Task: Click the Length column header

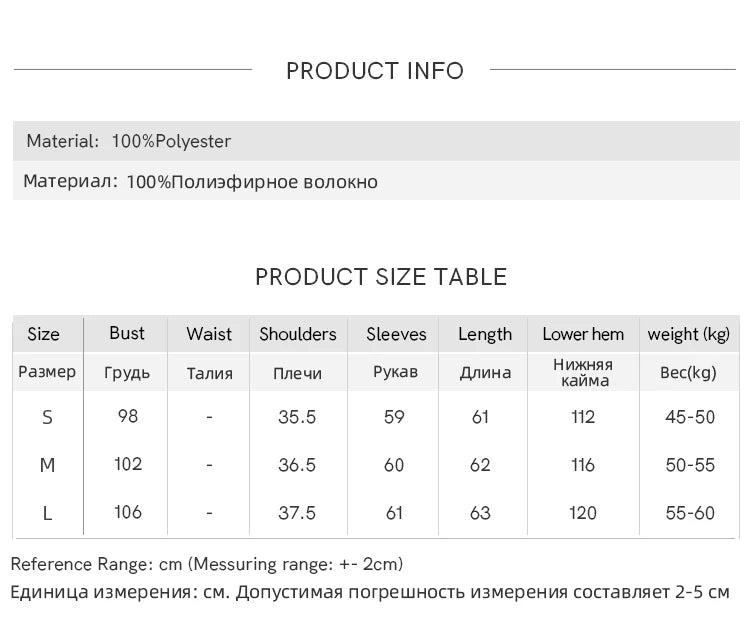Action: point(485,334)
